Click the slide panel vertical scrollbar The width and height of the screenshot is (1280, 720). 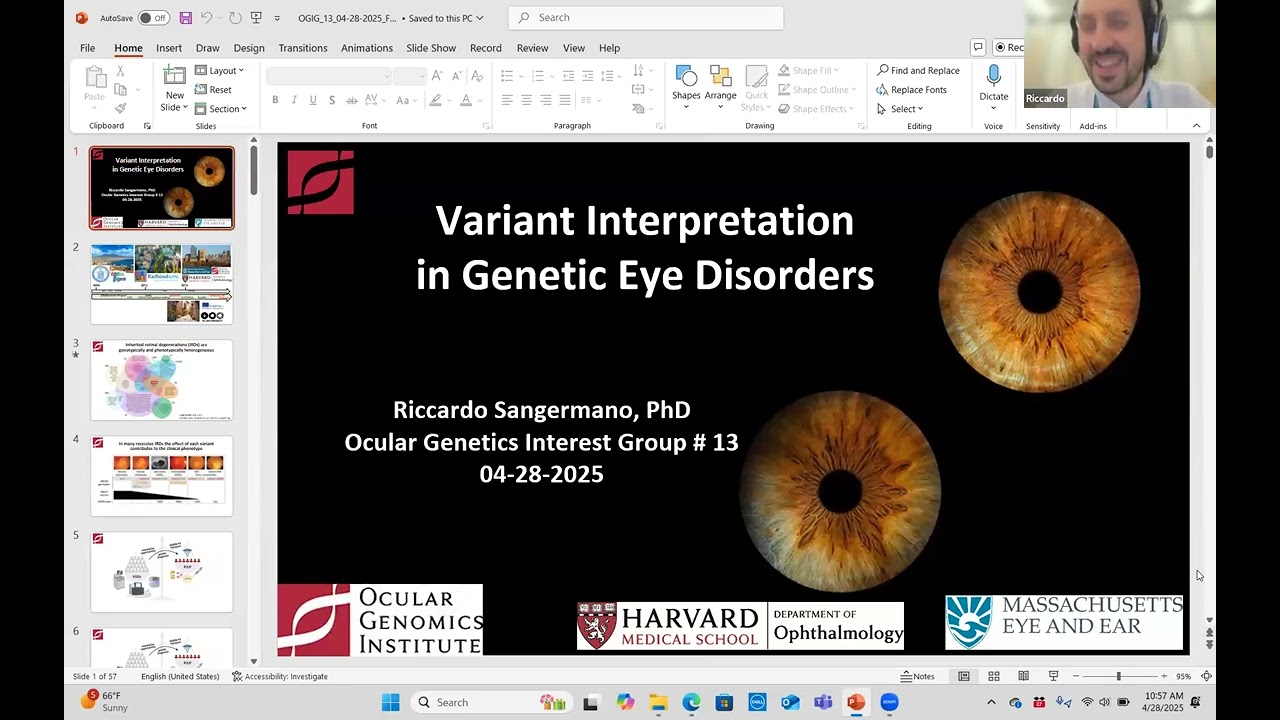point(254,172)
